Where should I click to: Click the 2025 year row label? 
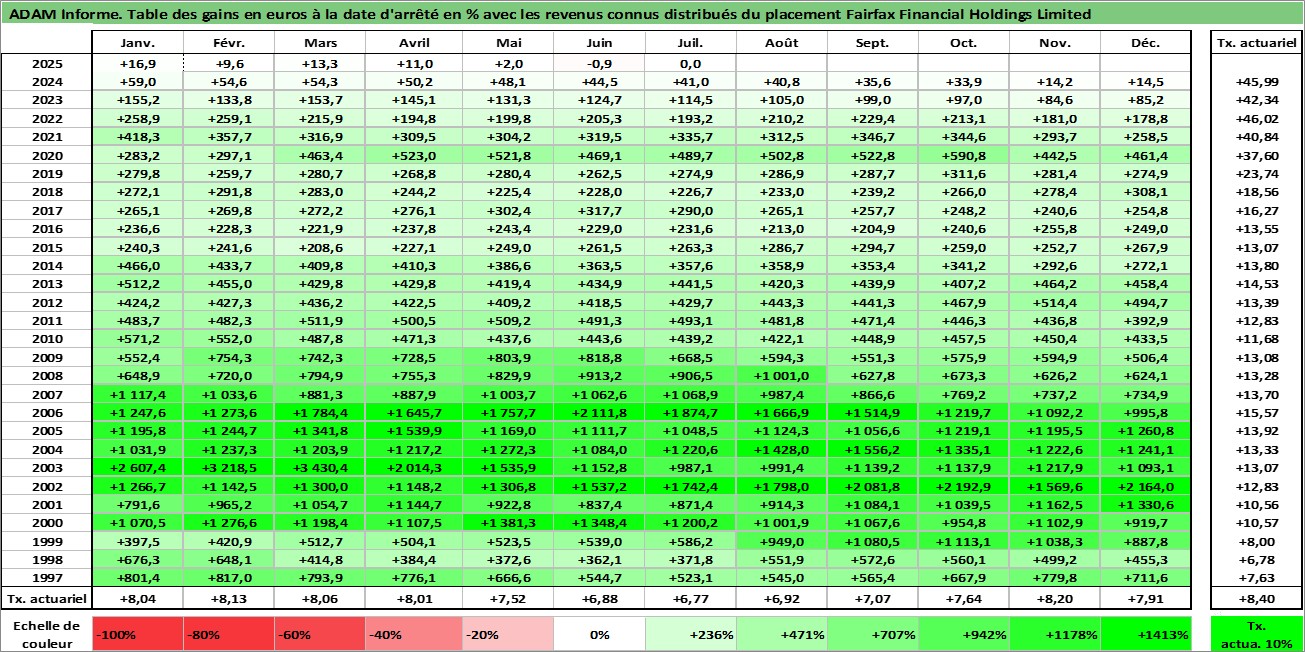click(x=46, y=63)
